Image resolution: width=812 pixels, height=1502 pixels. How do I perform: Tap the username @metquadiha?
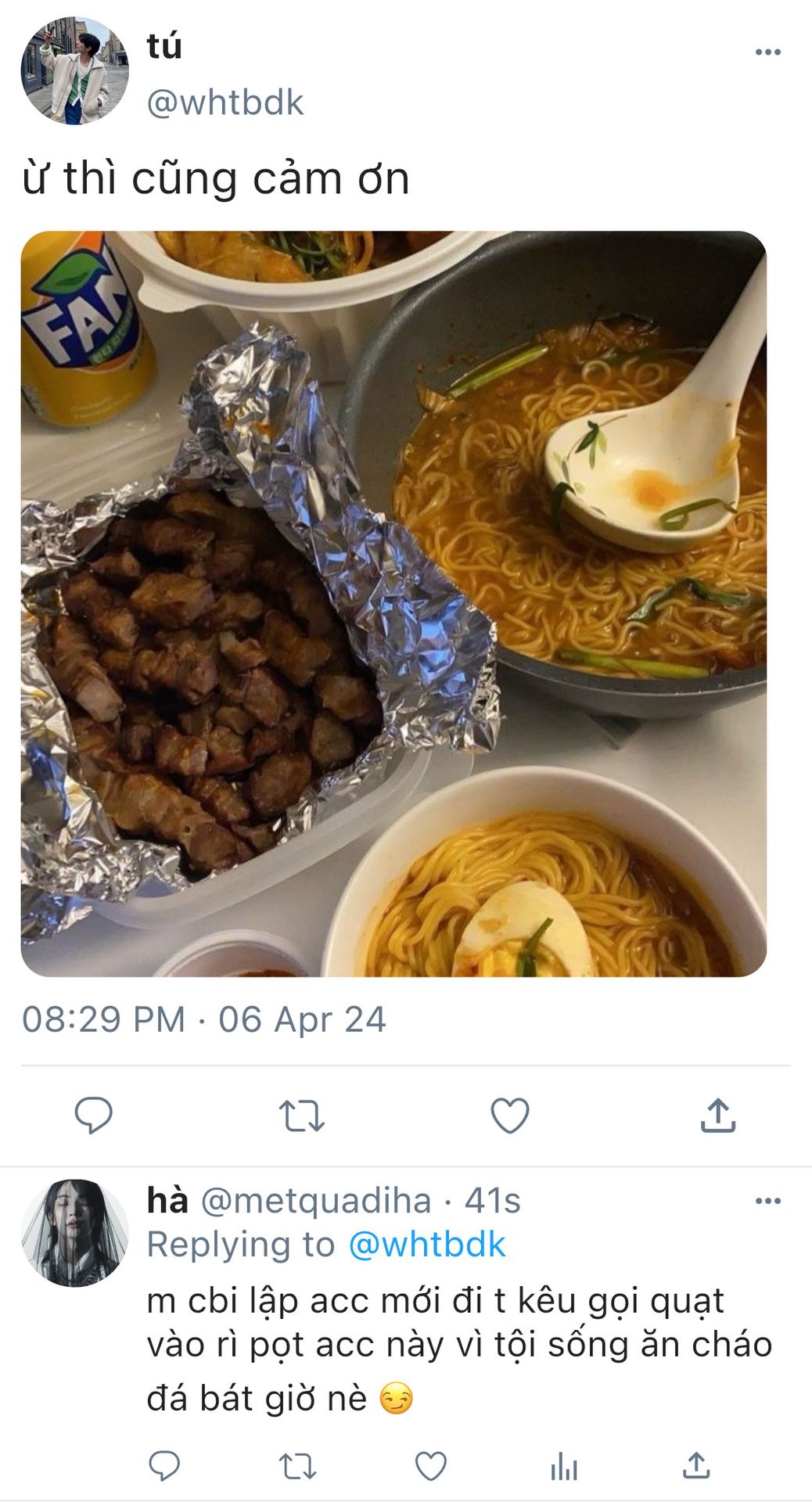[316, 1201]
